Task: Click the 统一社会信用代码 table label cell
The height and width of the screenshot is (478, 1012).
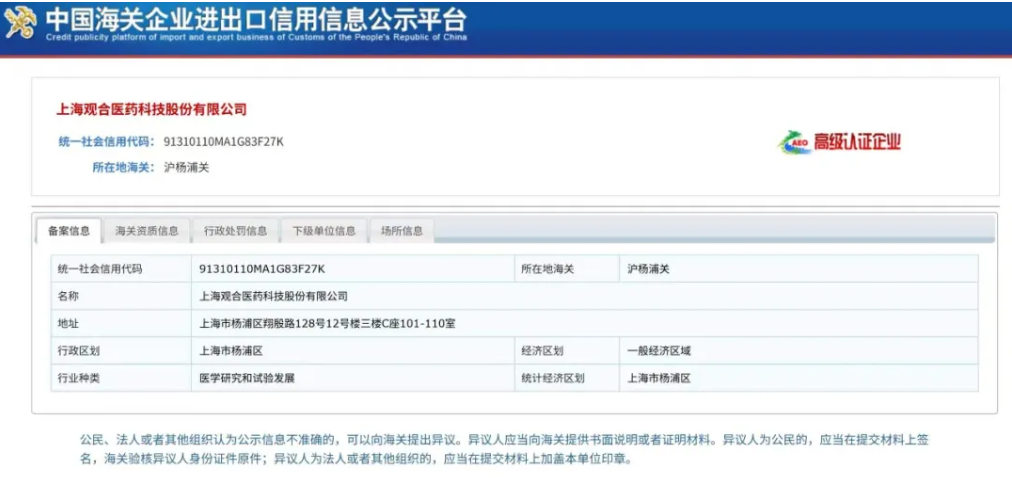Action: pos(121,269)
